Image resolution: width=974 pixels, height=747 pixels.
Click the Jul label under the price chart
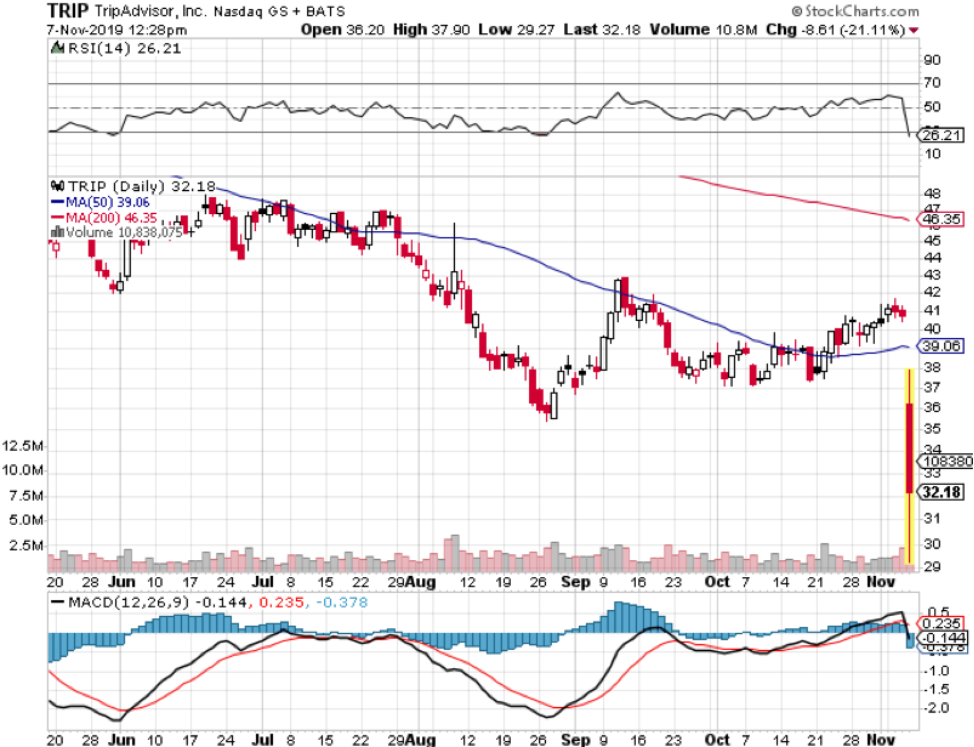263,582
